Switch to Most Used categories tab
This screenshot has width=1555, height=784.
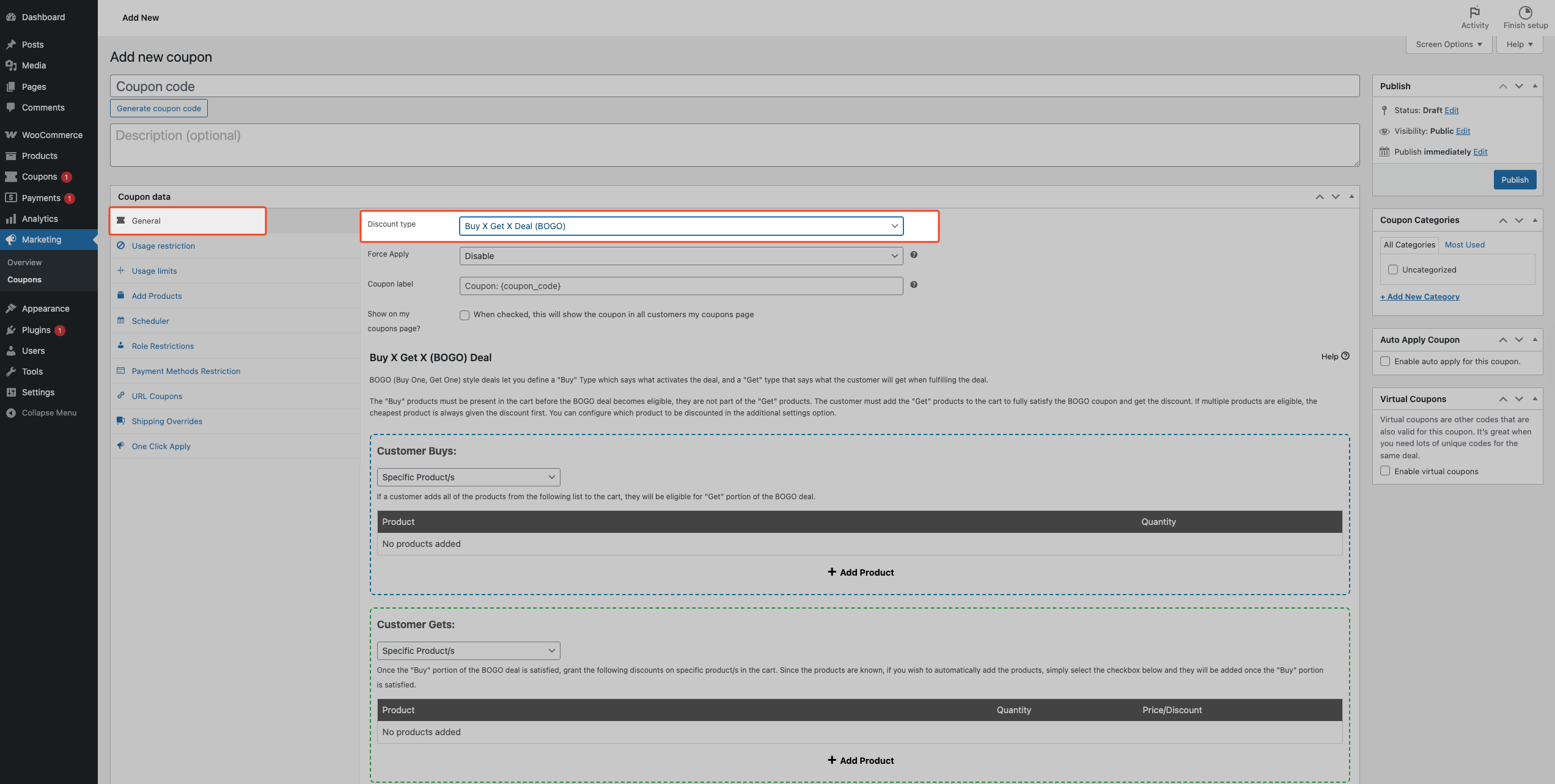(1464, 244)
